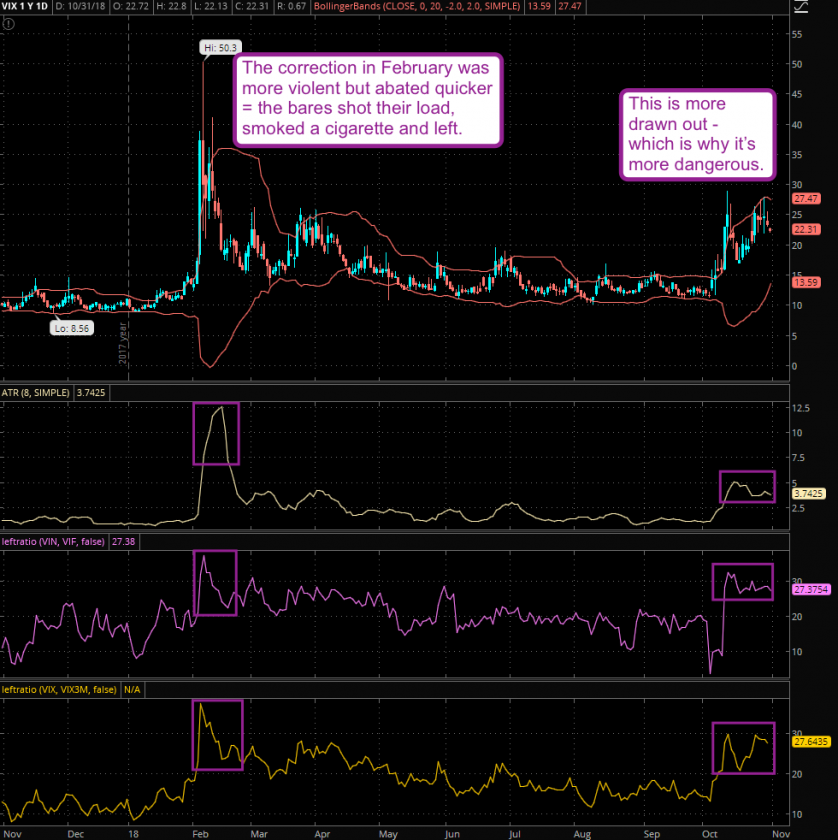Open the BollingerBands study label
The image size is (838, 840).
coord(417,6)
